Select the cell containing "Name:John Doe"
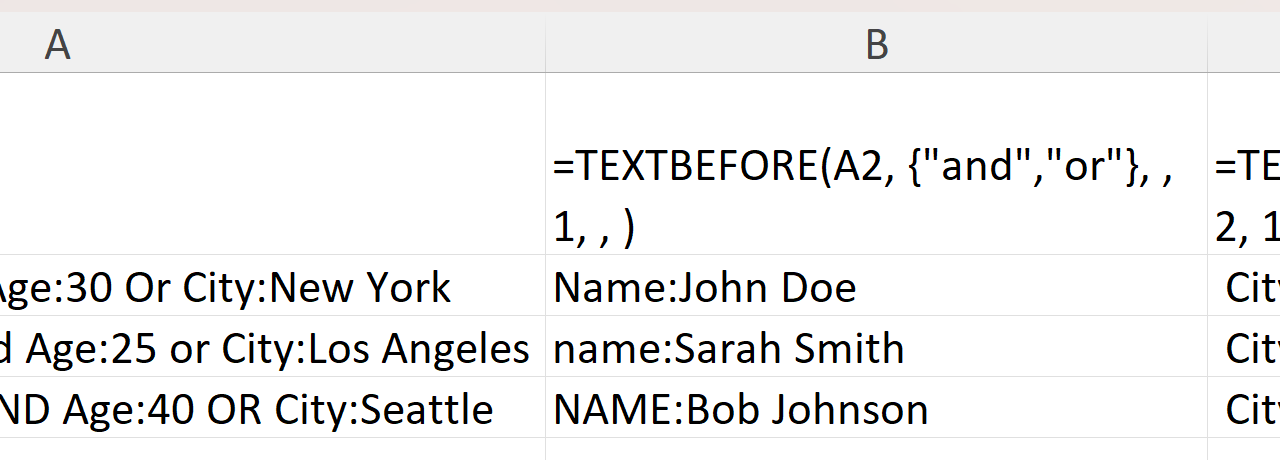 (x=876, y=287)
